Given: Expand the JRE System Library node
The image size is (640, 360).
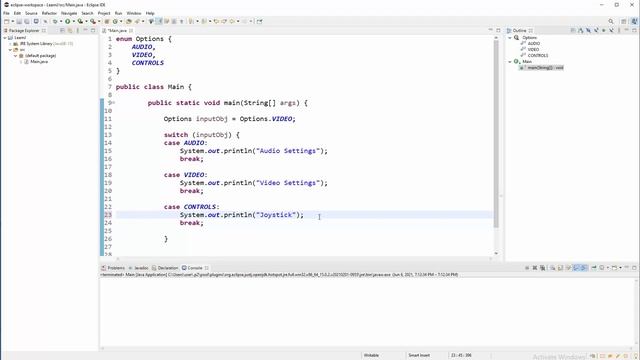Looking at the screenshot, I should pos(11,44).
